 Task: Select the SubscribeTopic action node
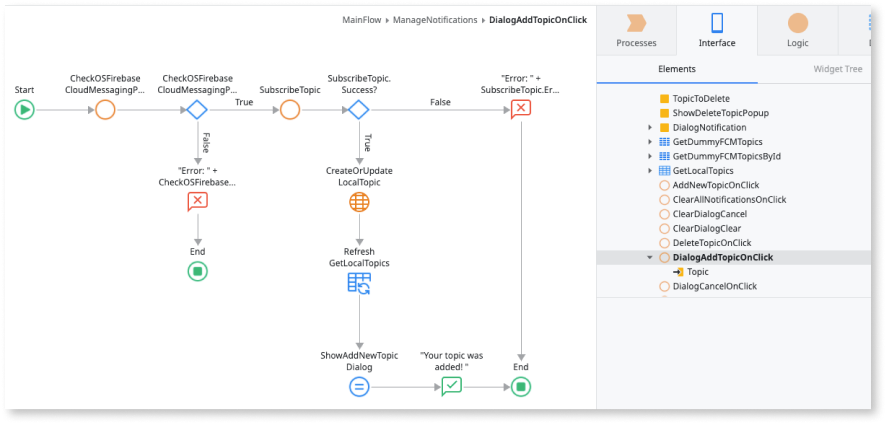[x=290, y=110]
